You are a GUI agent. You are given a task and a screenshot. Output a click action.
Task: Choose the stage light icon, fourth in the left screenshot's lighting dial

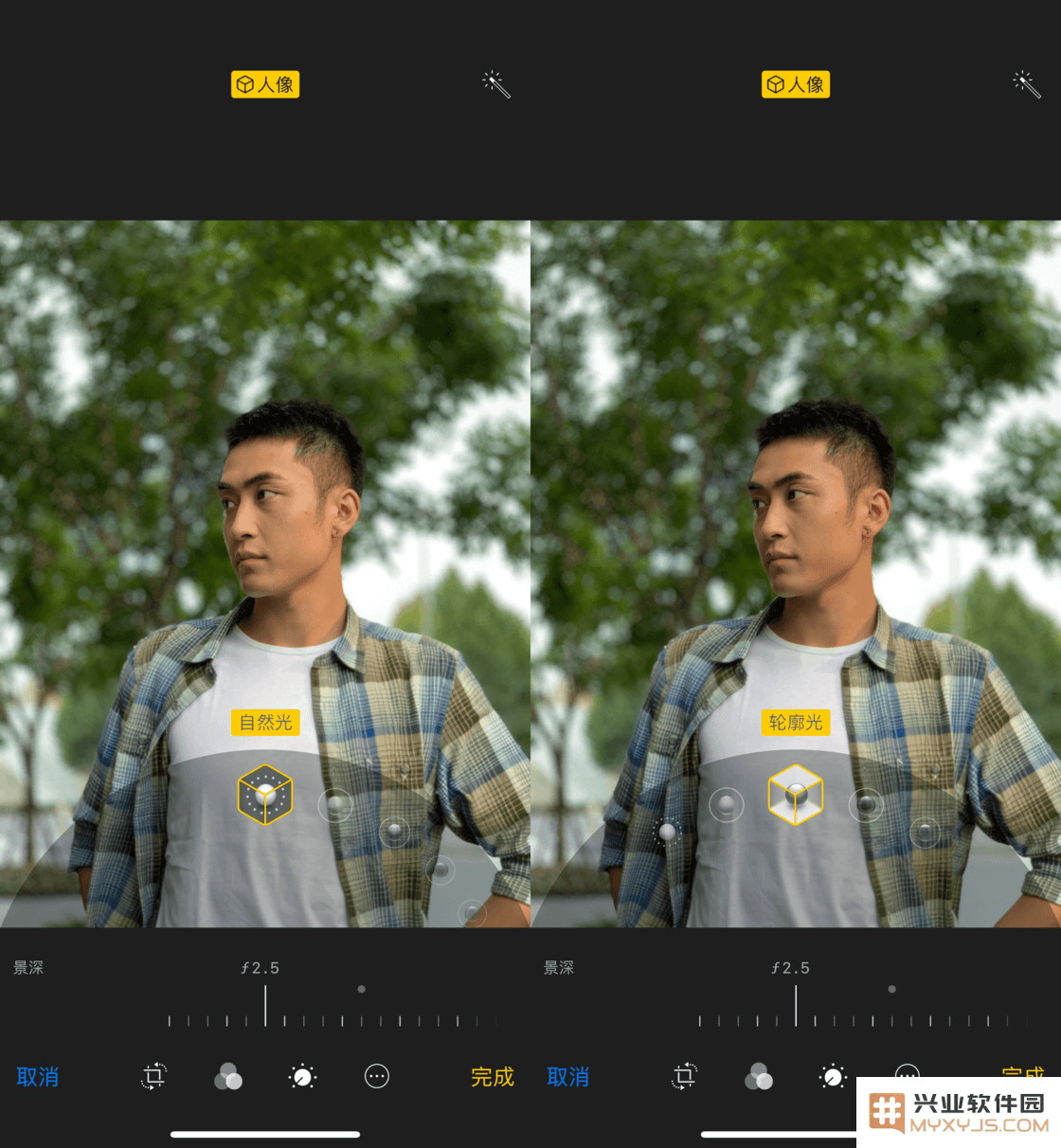pos(440,870)
